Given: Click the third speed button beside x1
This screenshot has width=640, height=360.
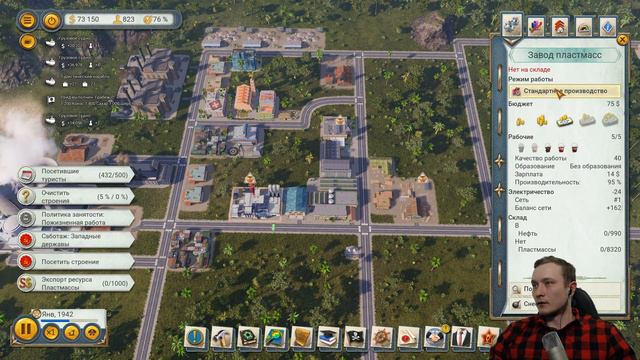Looking at the screenshot, I should [x=71, y=332].
